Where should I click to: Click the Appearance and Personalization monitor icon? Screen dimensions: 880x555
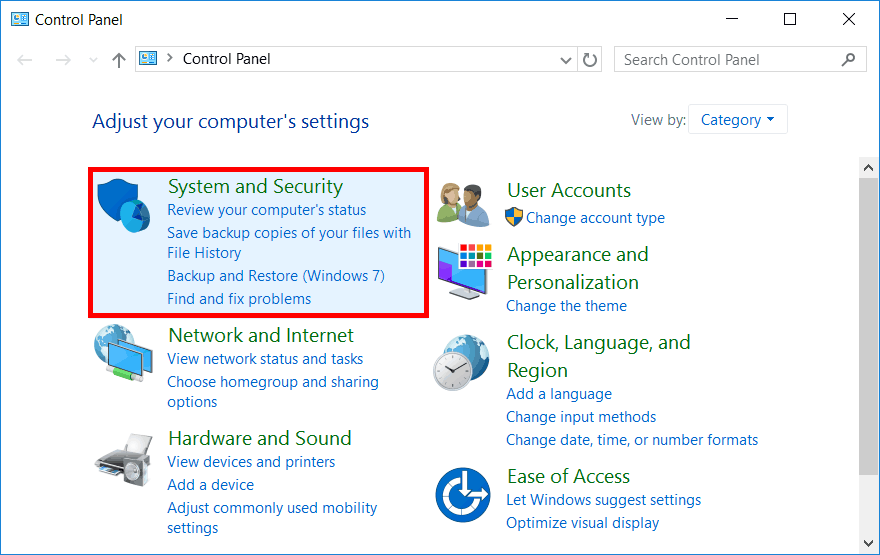(462, 270)
